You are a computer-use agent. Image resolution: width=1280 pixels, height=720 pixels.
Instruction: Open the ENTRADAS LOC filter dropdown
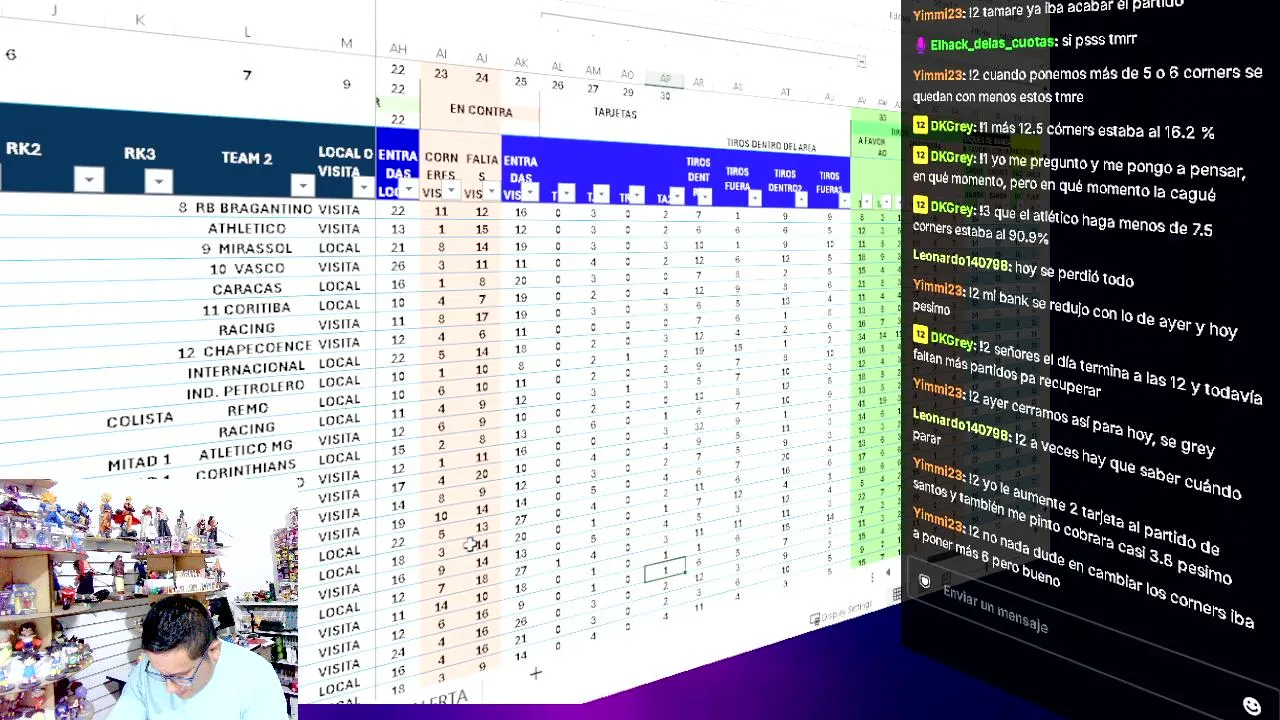point(409,190)
